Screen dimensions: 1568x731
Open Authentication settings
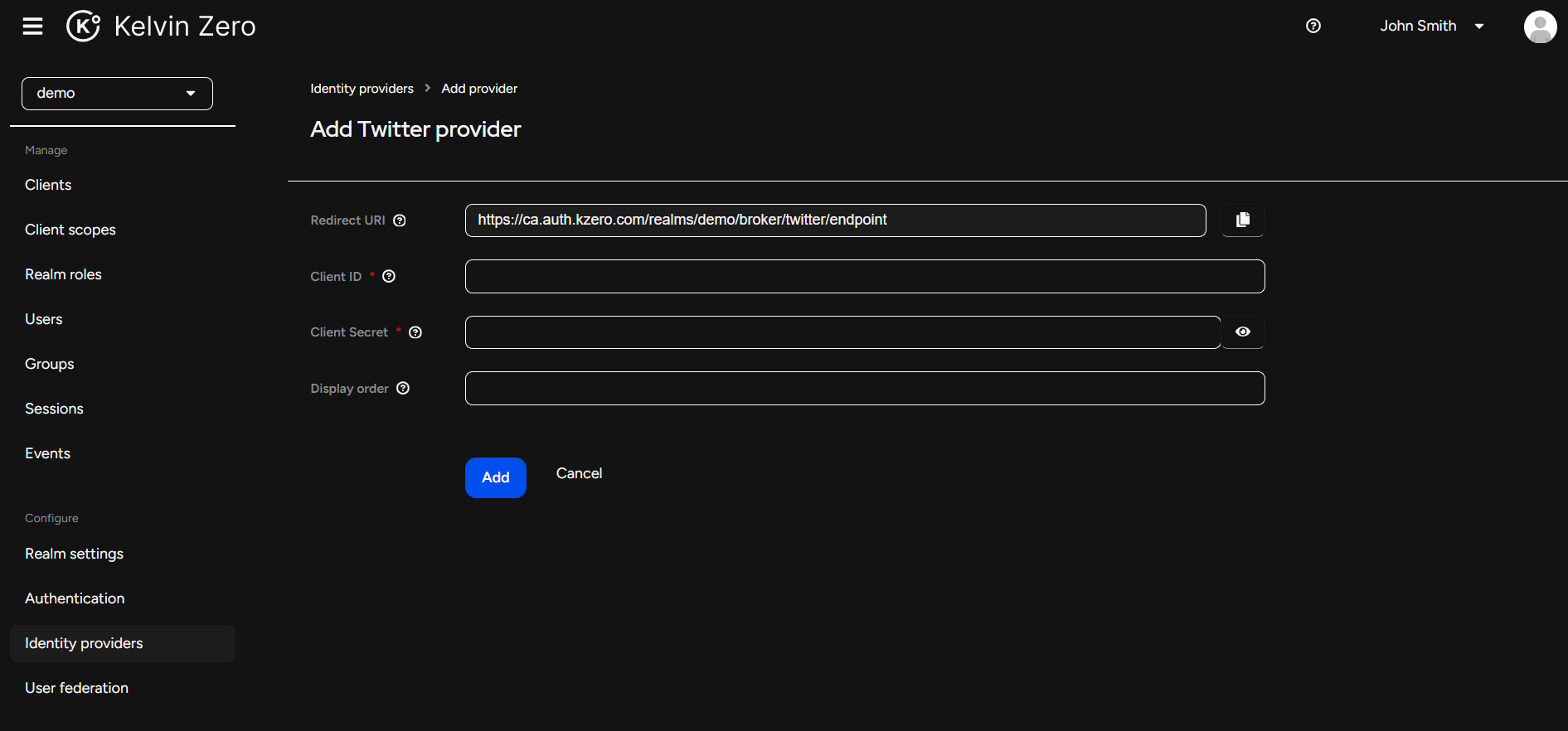(x=75, y=598)
